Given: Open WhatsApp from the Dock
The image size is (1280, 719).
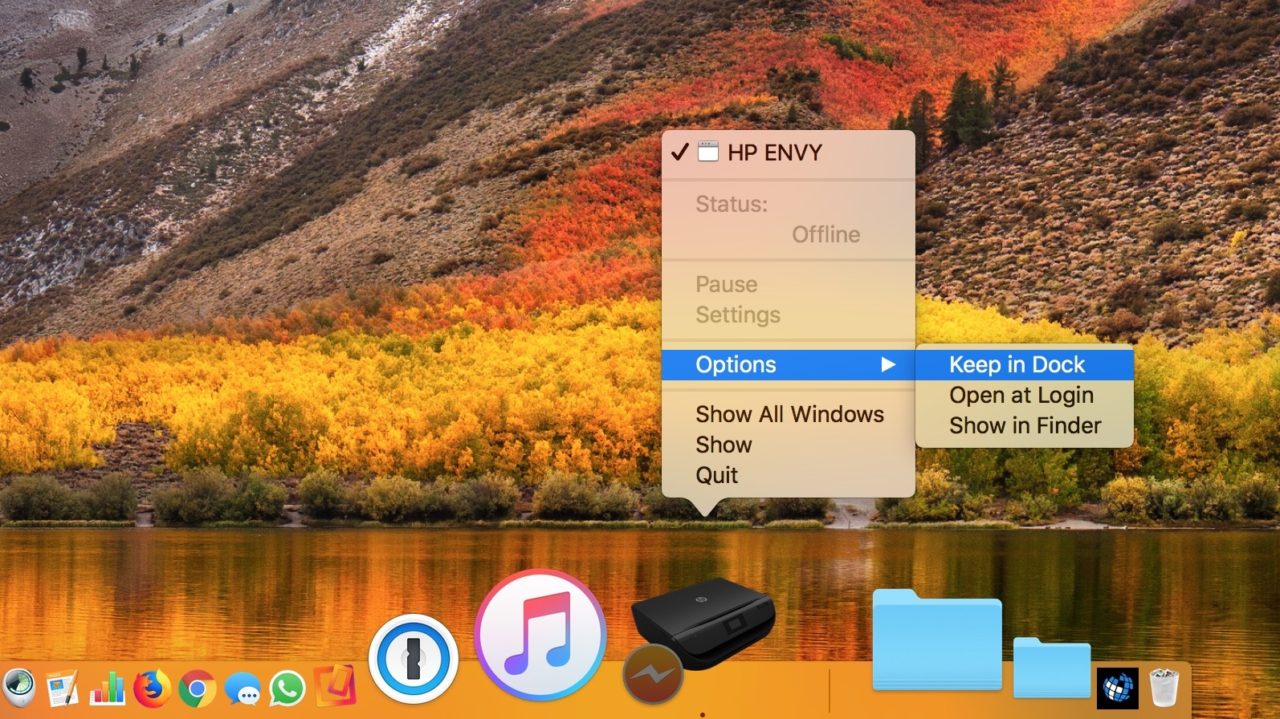Looking at the screenshot, I should click(285, 690).
